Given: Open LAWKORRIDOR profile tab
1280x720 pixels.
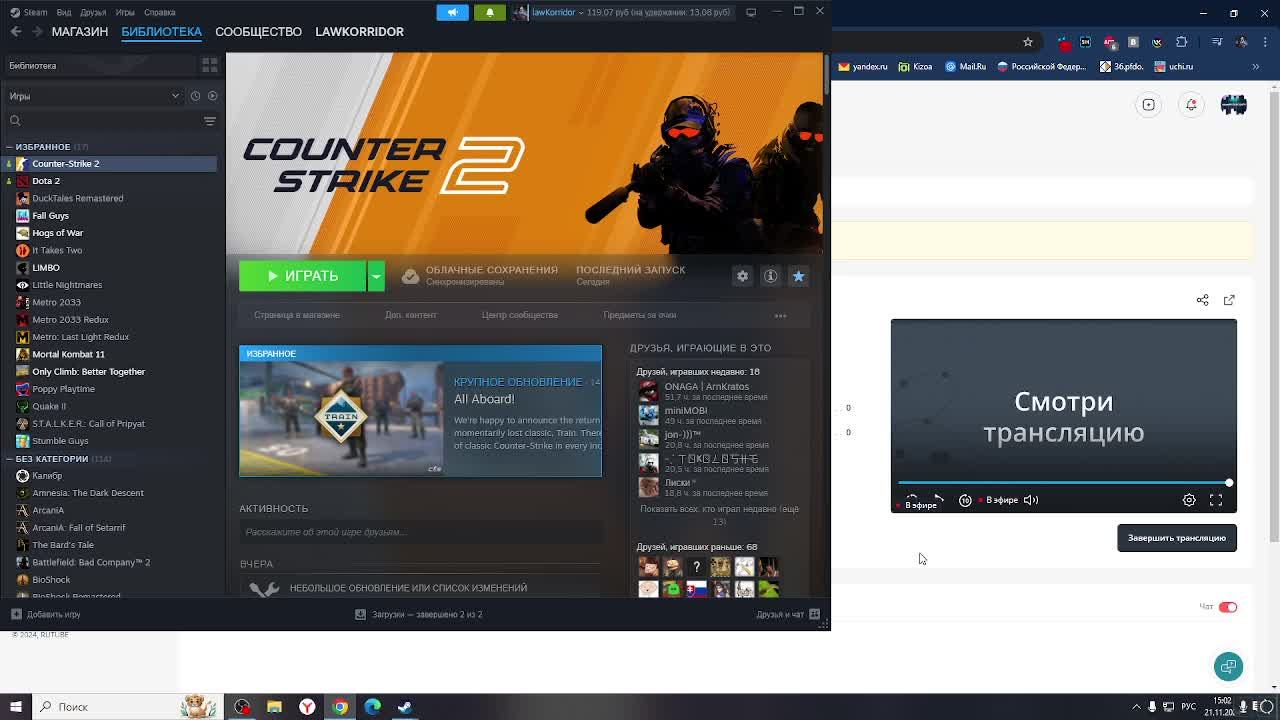Looking at the screenshot, I should (360, 32).
